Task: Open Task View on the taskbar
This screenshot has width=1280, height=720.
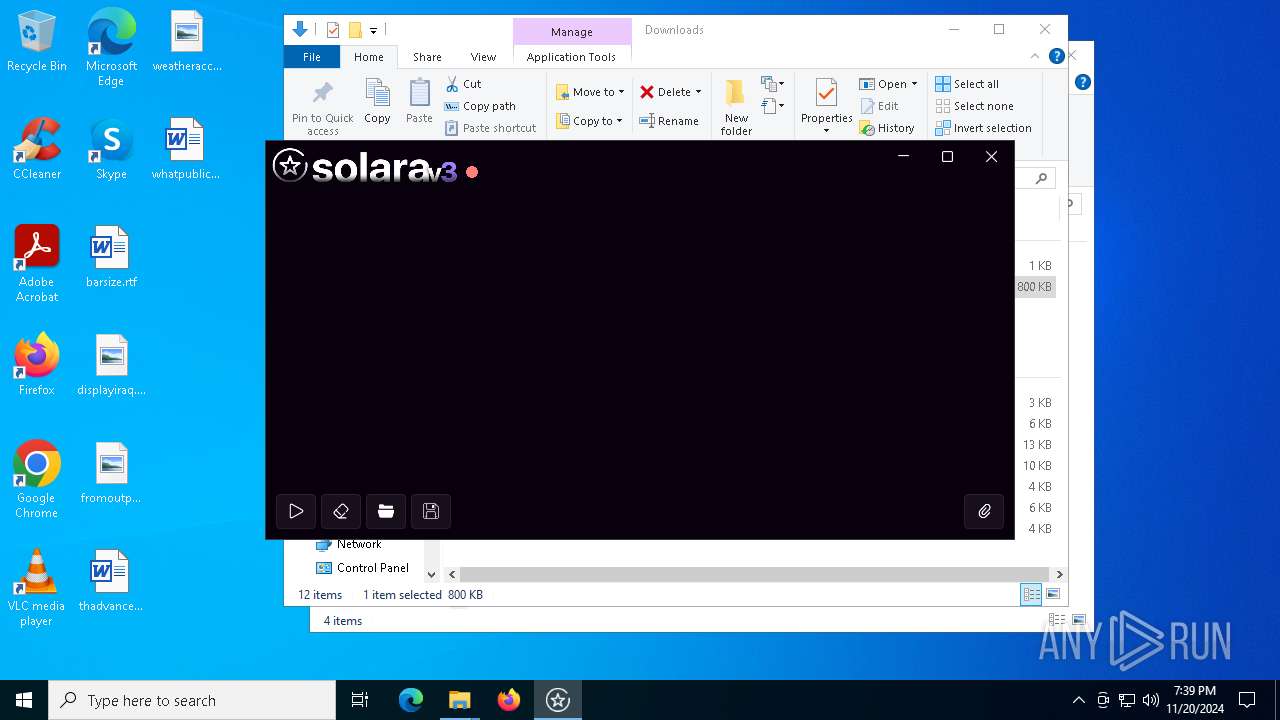Action: click(360, 700)
